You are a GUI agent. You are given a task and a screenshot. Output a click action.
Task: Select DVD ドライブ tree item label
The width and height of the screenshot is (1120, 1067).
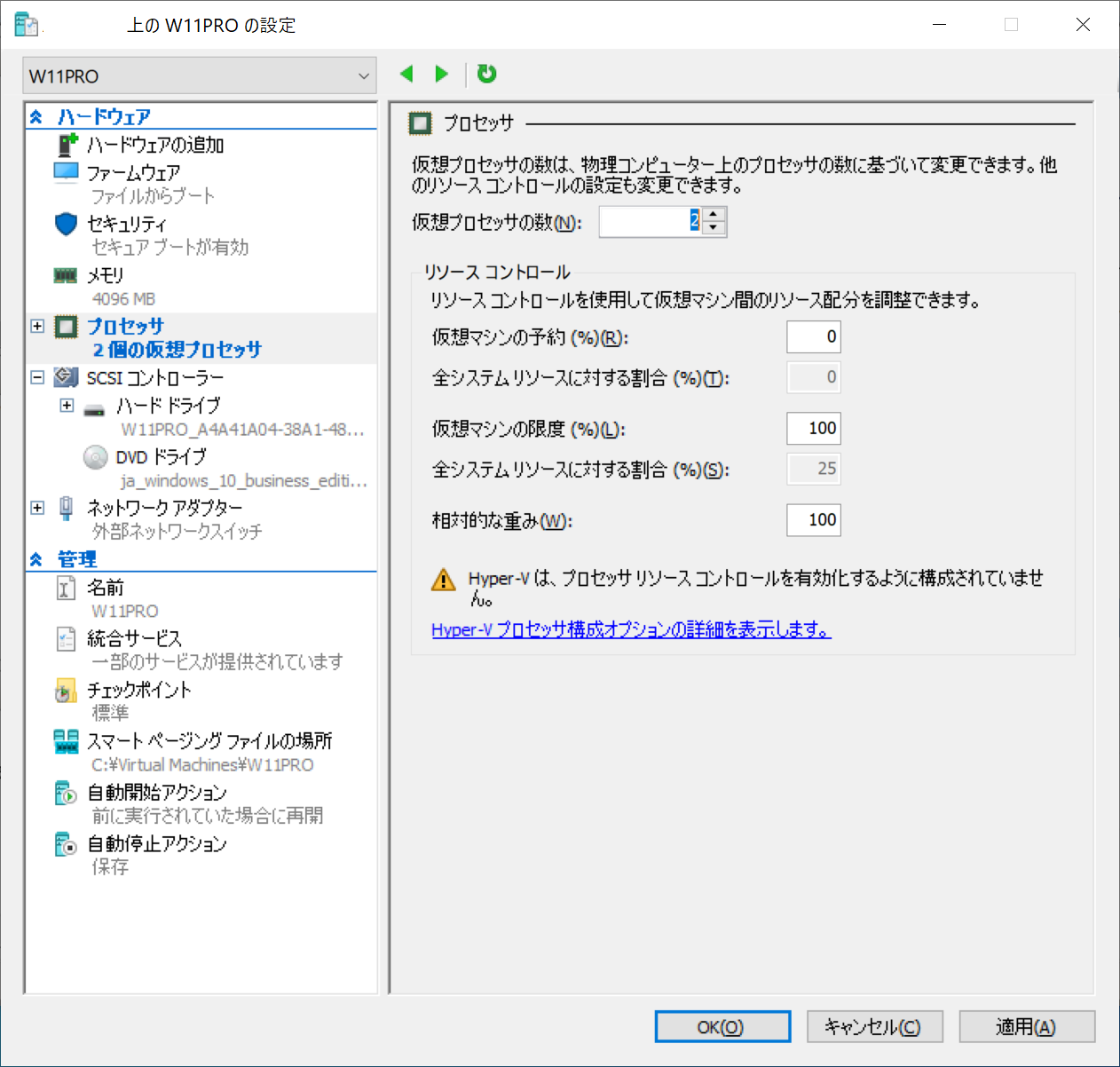click(x=161, y=456)
